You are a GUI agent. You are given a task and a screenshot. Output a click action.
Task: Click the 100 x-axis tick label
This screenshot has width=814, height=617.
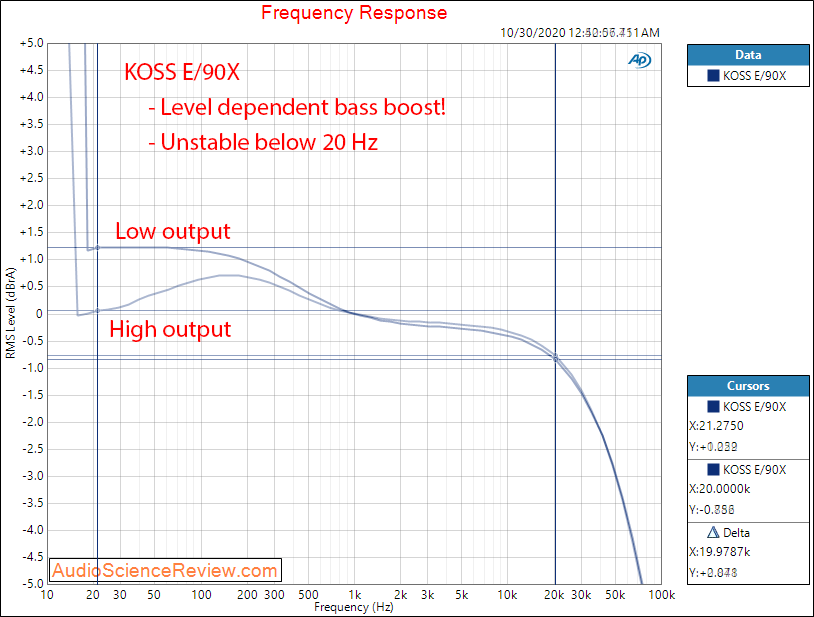pos(201,595)
